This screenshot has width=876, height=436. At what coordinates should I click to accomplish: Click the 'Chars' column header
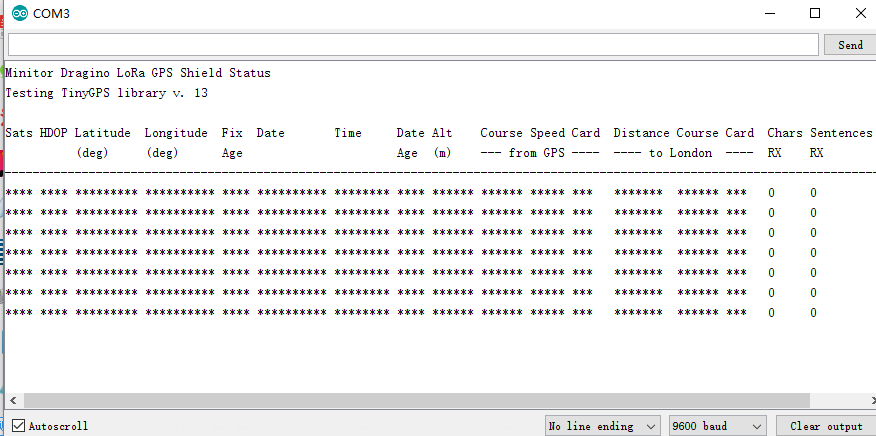(x=784, y=133)
